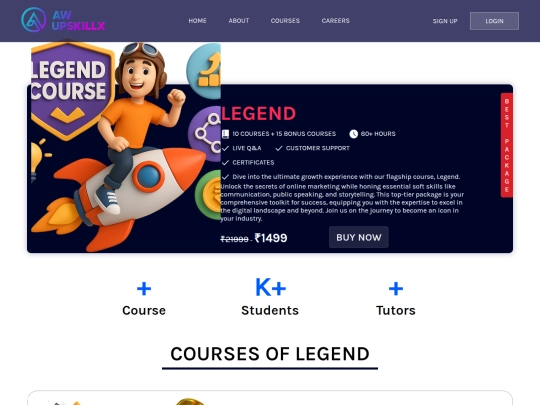
Task: Click the Login button
Action: point(494,21)
